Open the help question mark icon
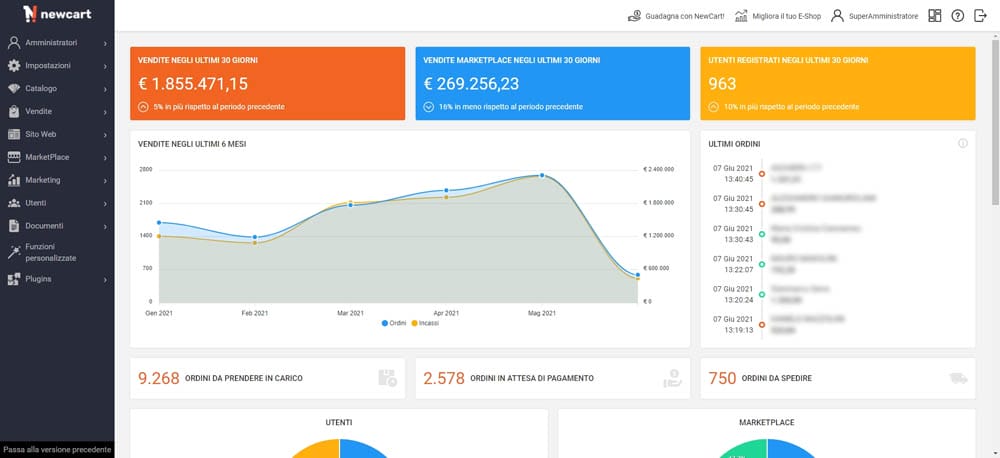 tap(957, 15)
